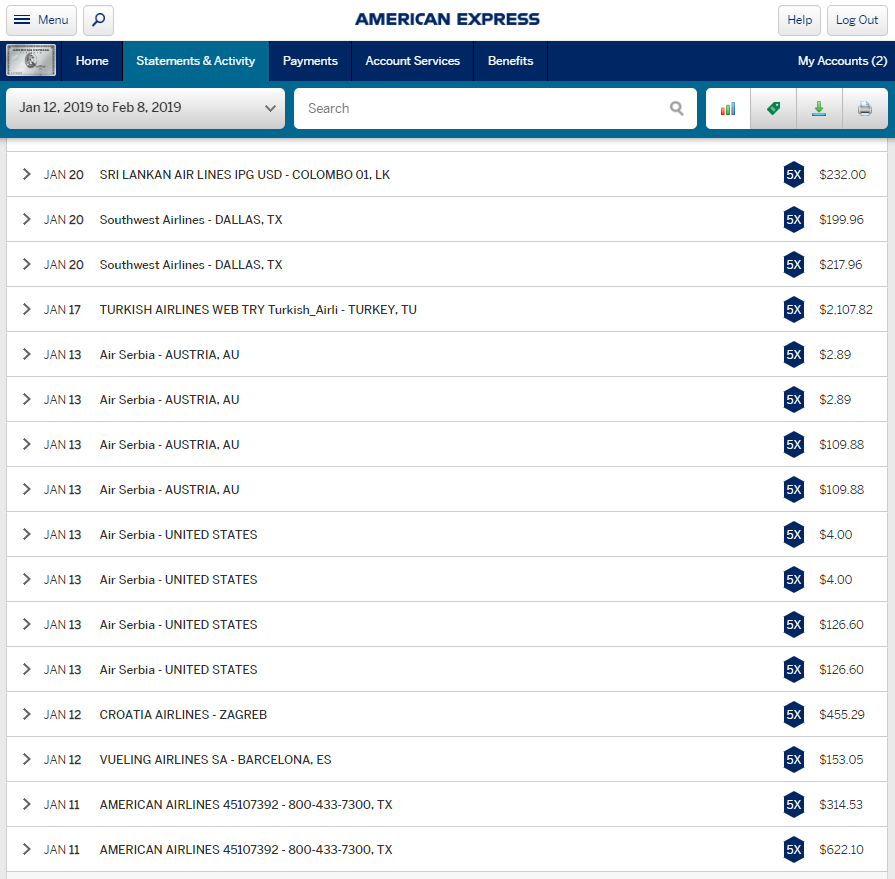Select VUELING AIRLINES SA - BARCELONA, ES text
Viewport: 895px width, 879px height.
[215, 759]
